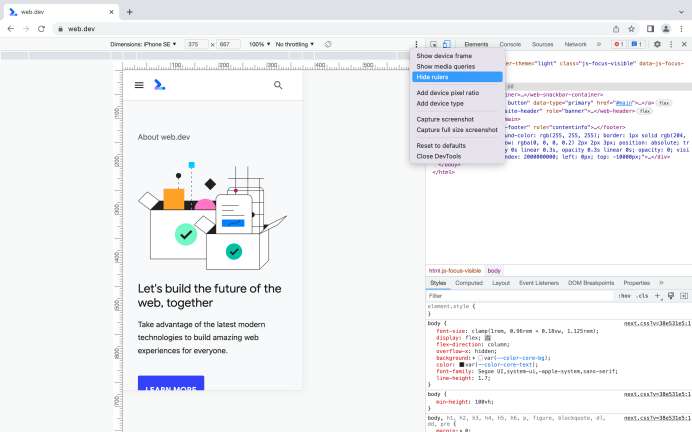Go back with browser back arrow

11,29
